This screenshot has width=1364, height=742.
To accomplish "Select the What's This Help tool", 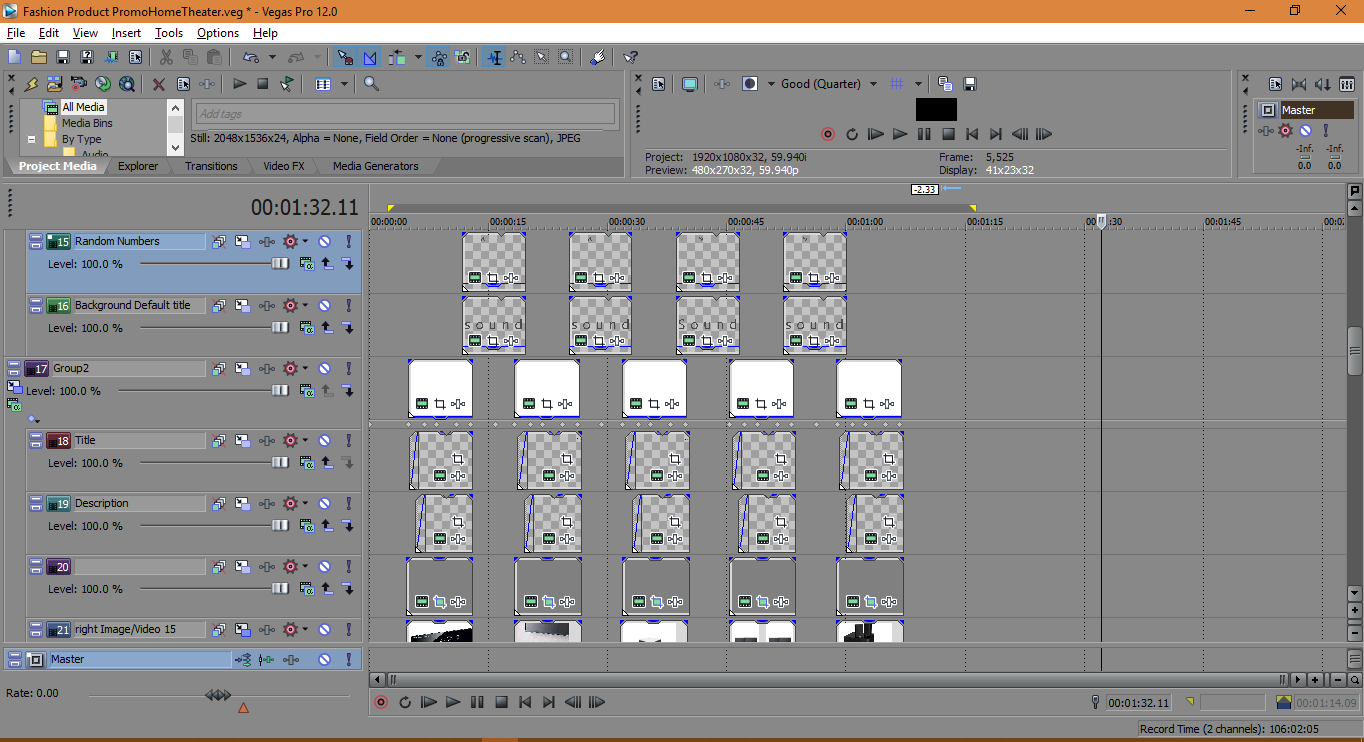I will [630, 57].
